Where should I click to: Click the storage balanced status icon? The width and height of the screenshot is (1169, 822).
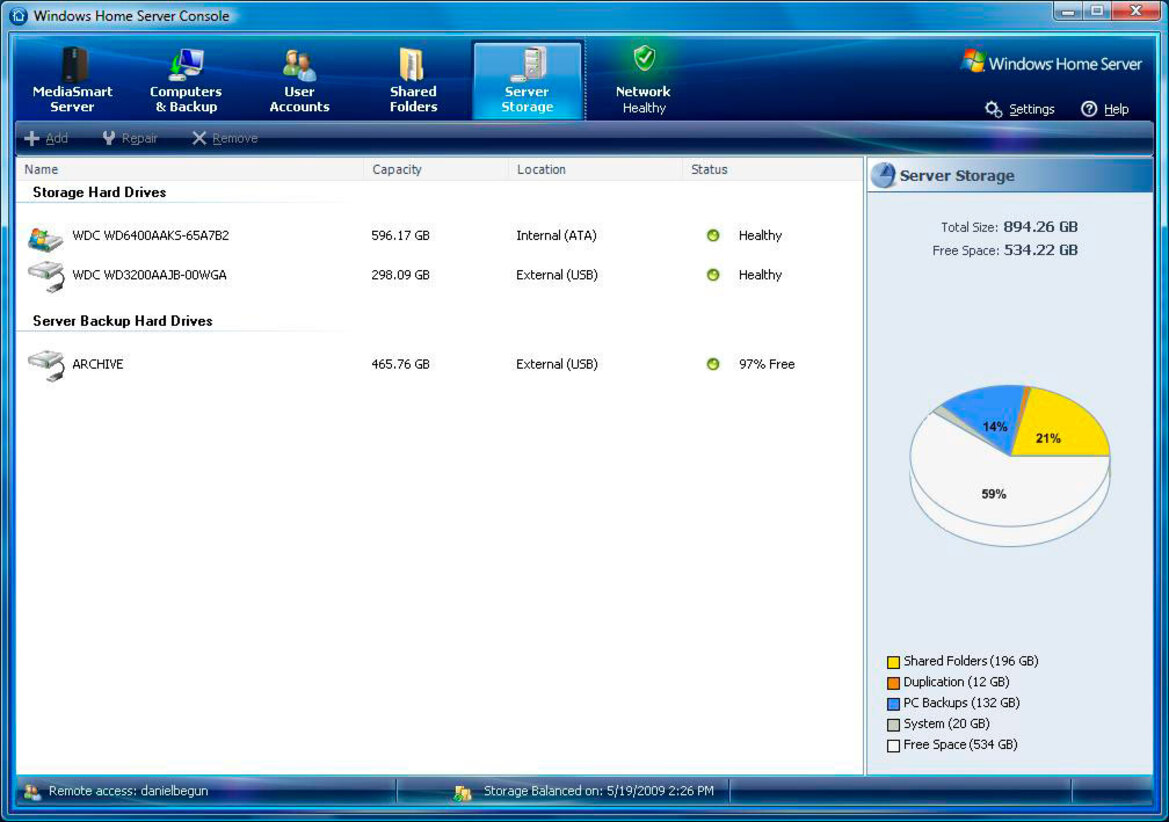coord(462,792)
